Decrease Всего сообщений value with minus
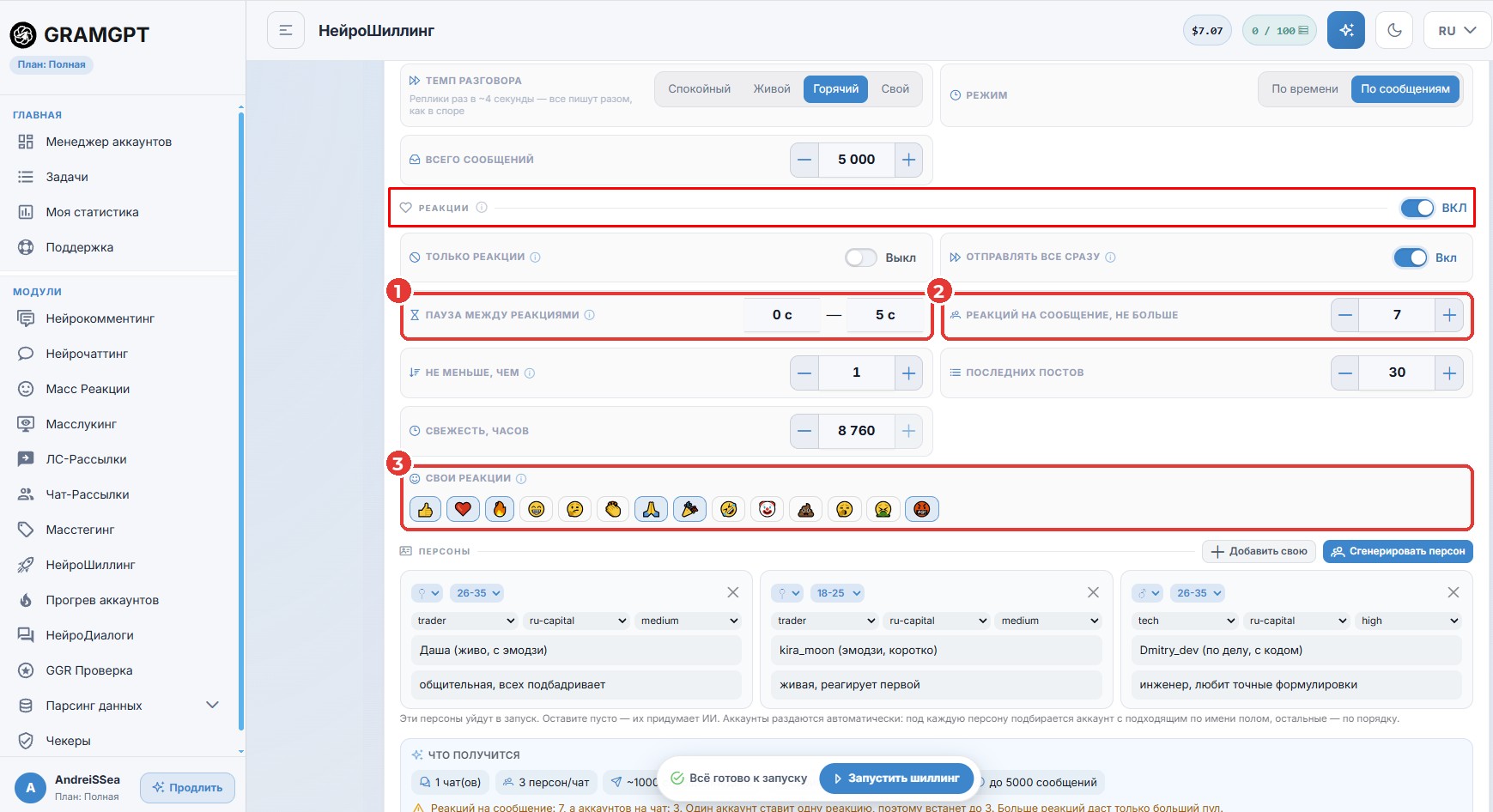The image size is (1493, 812). click(804, 160)
